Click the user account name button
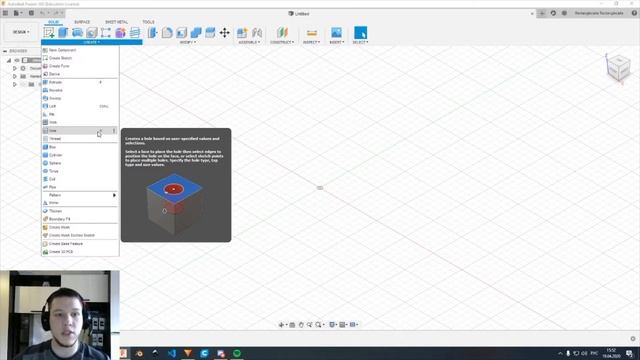 pos(599,13)
